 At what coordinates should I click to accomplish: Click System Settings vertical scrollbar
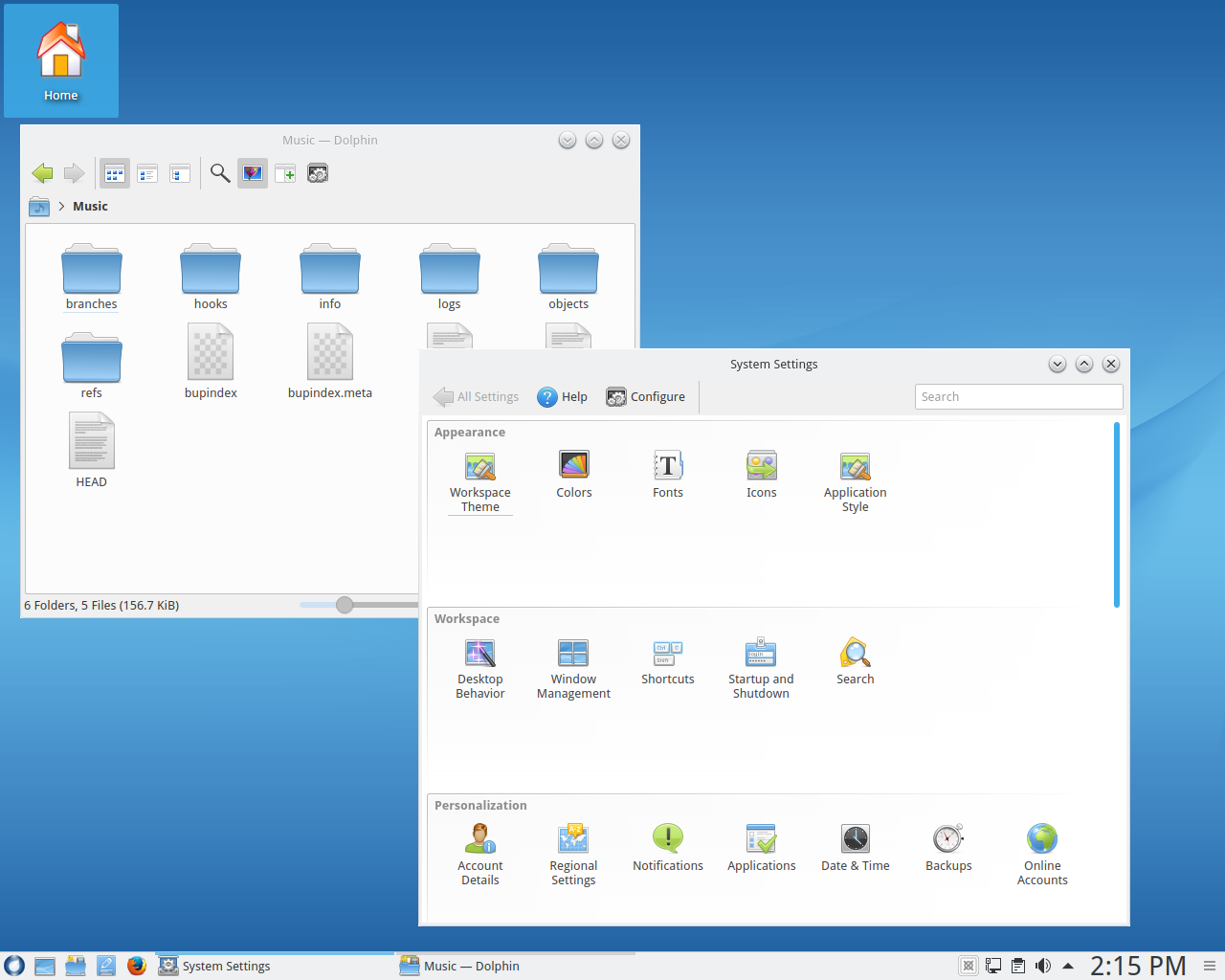[1116, 515]
